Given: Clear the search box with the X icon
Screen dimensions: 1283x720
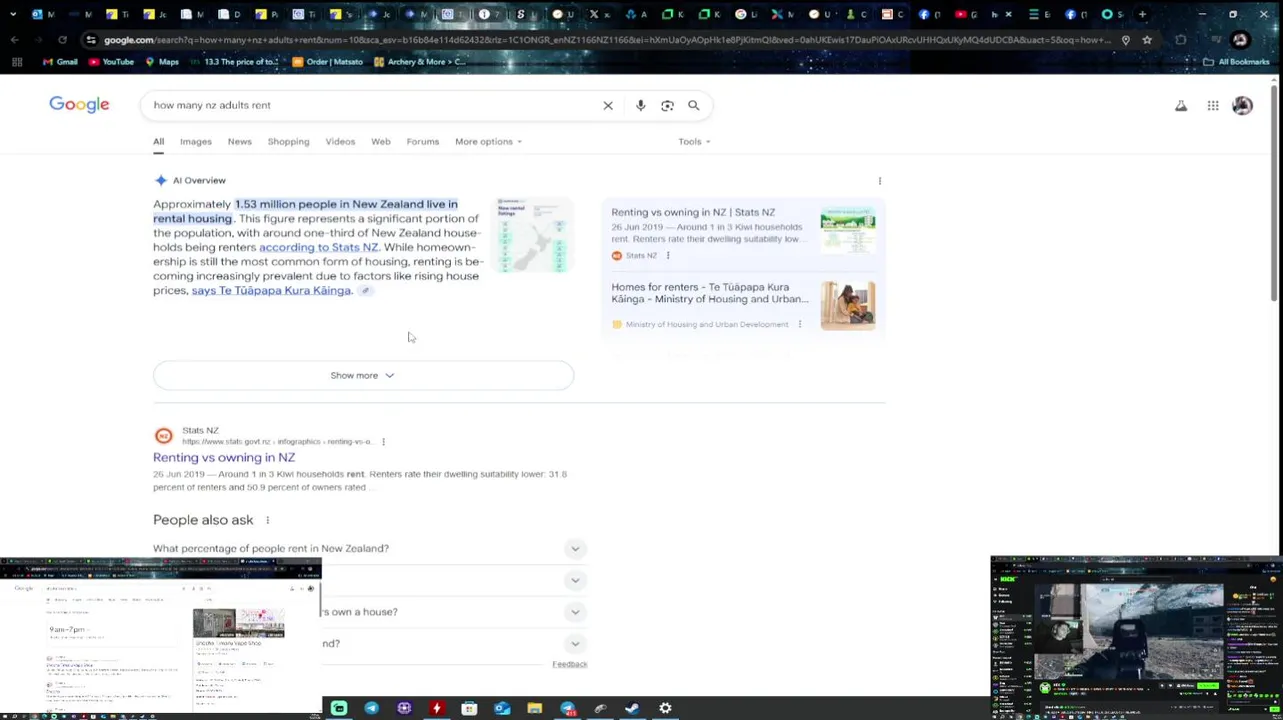Looking at the screenshot, I should (x=607, y=105).
